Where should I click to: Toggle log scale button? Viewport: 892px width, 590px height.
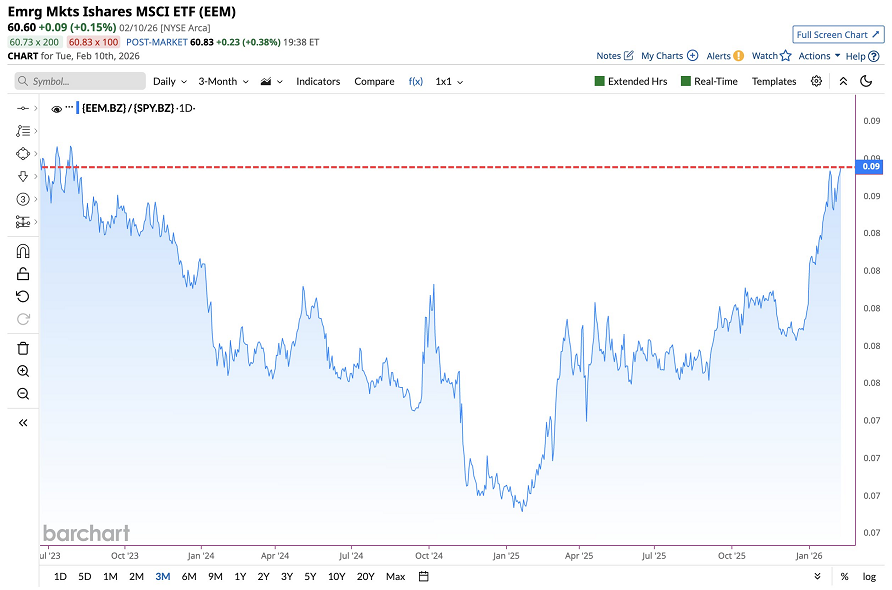tap(869, 576)
